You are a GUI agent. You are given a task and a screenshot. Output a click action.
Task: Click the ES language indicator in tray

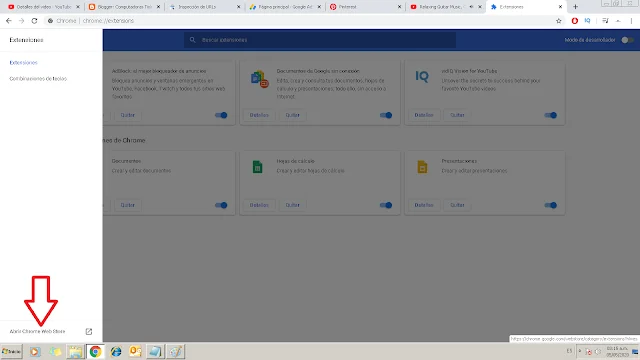tap(569, 351)
